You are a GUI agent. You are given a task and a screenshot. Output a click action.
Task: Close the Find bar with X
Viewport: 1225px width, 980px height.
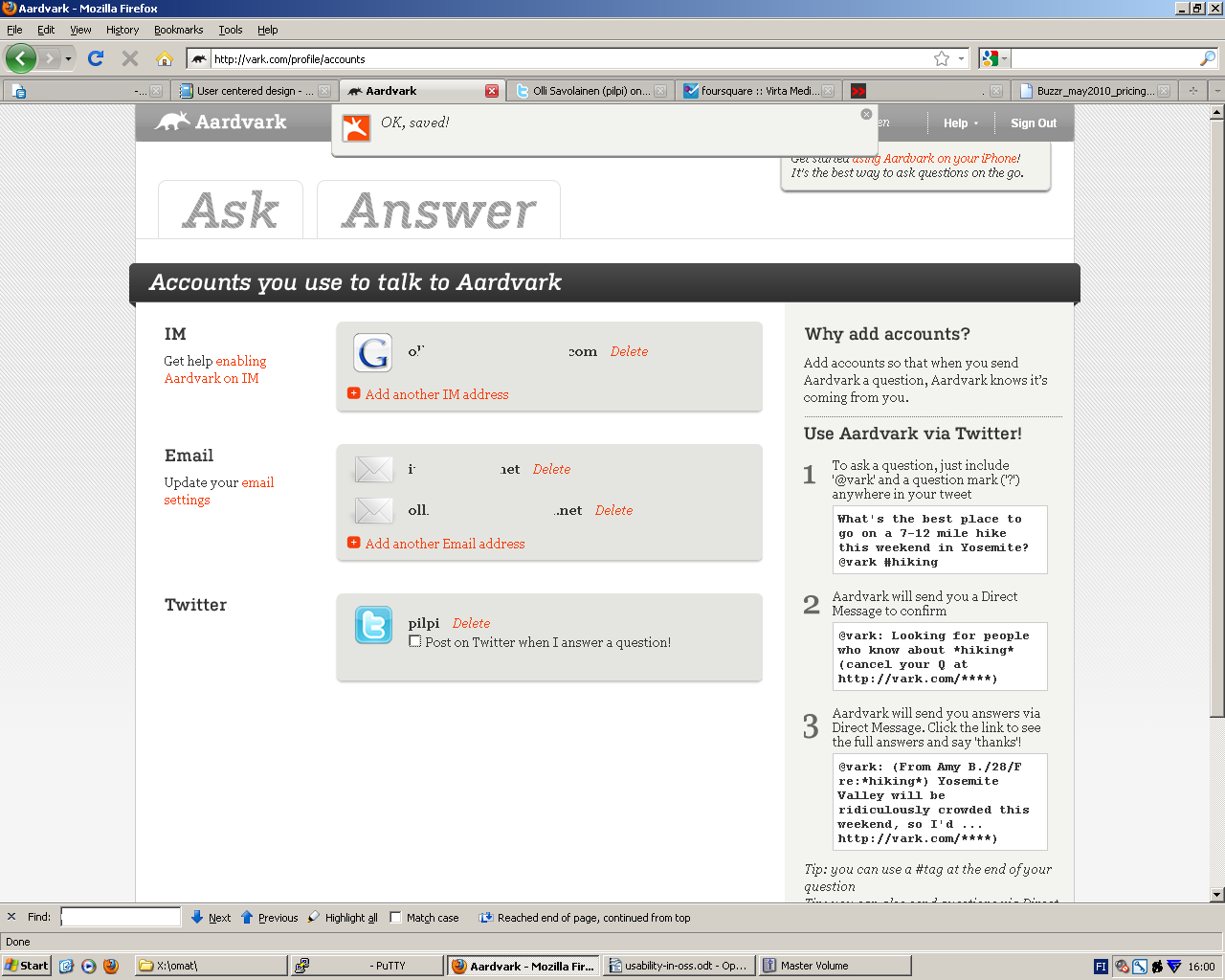(x=11, y=917)
